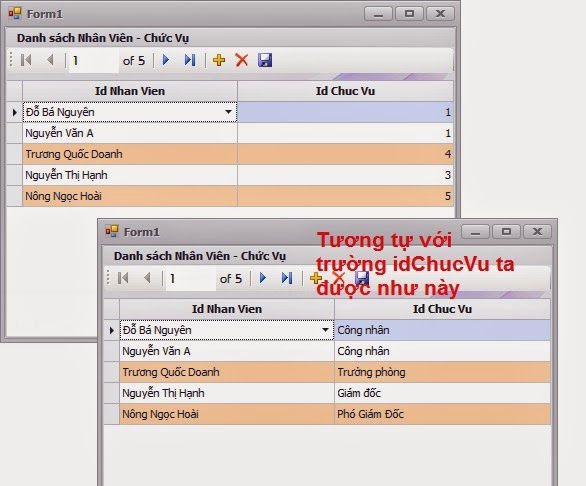Go to next record in back Form1 navigator
The image size is (586, 486).
[166, 60]
